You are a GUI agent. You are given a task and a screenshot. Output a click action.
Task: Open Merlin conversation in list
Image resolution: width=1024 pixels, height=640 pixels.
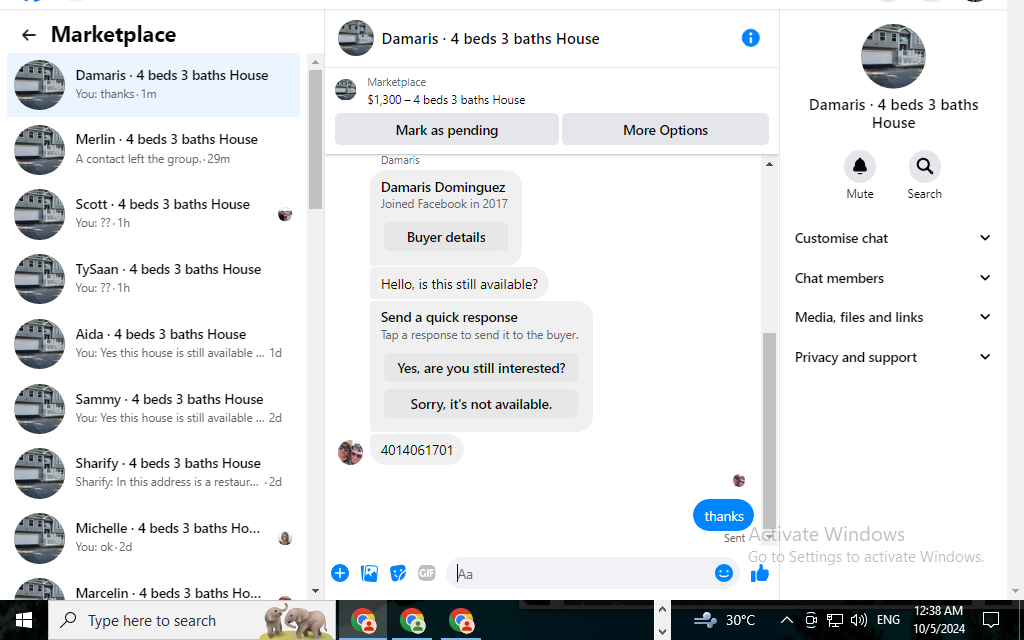coord(153,150)
